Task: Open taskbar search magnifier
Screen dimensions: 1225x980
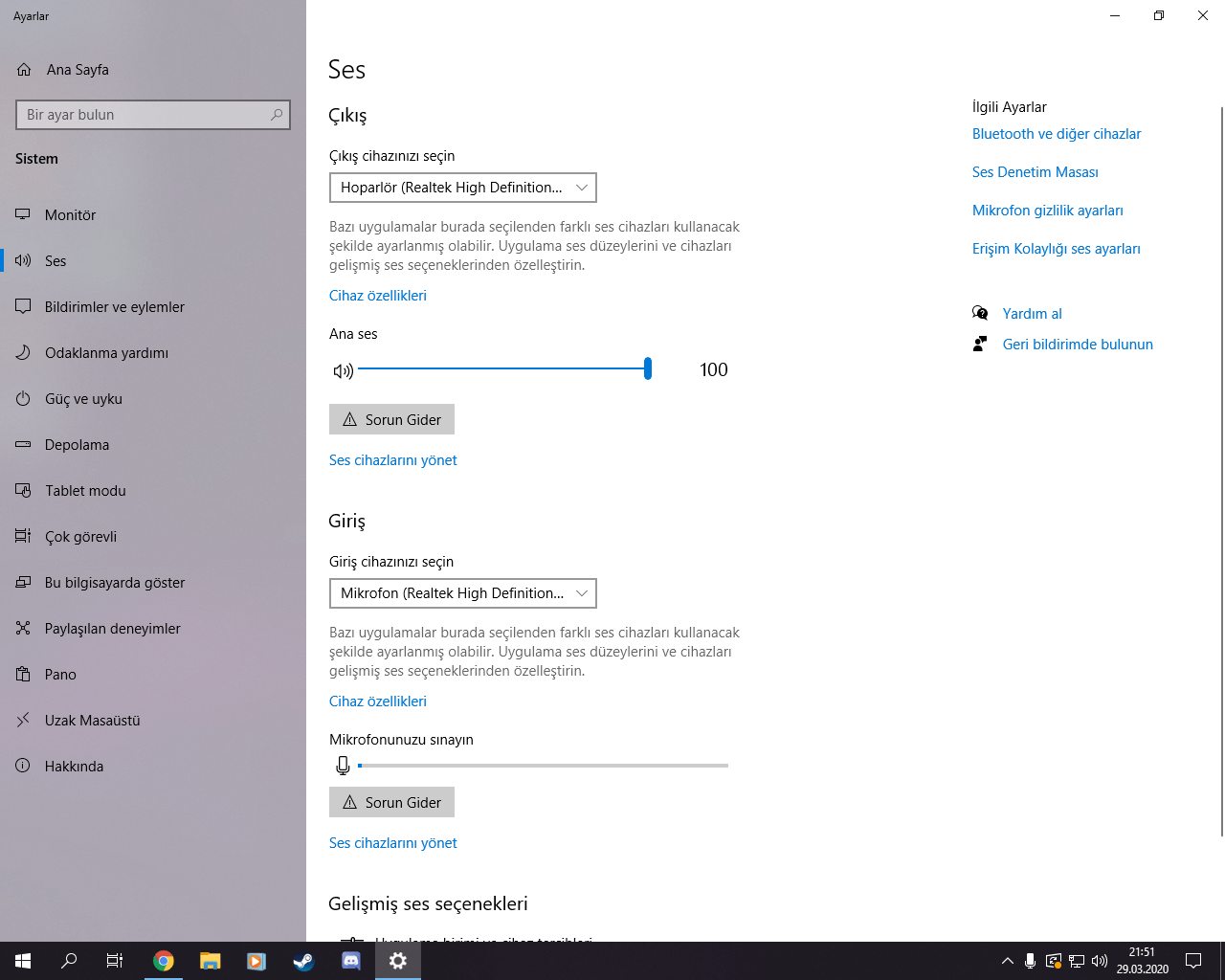Action: point(69,961)
